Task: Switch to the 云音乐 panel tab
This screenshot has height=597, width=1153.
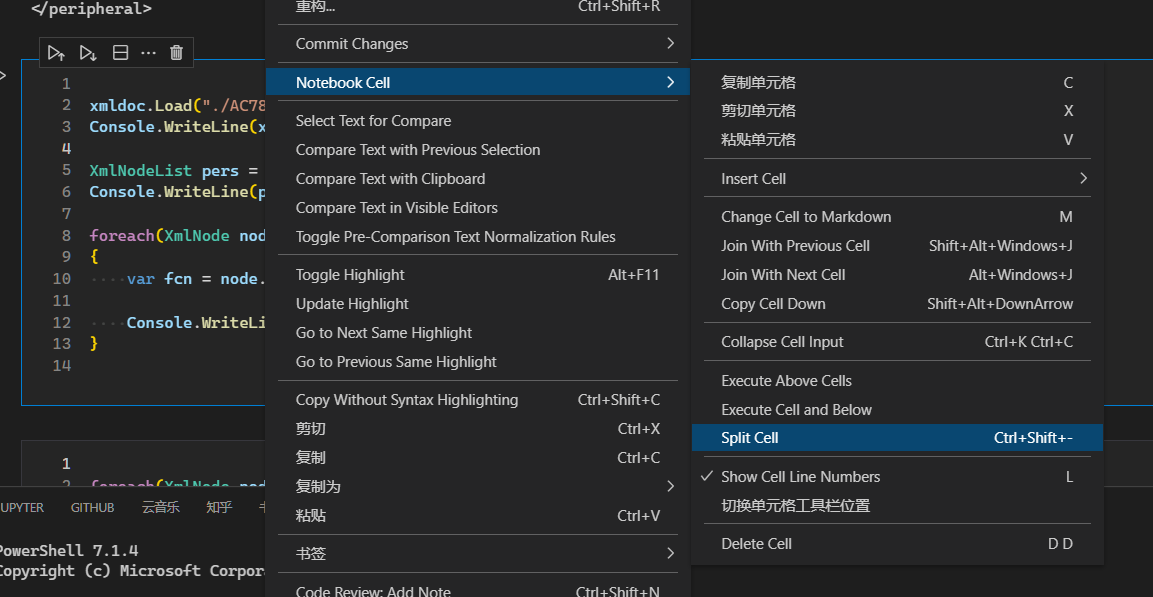Action: pyautogui.click(x=160, y=507)
